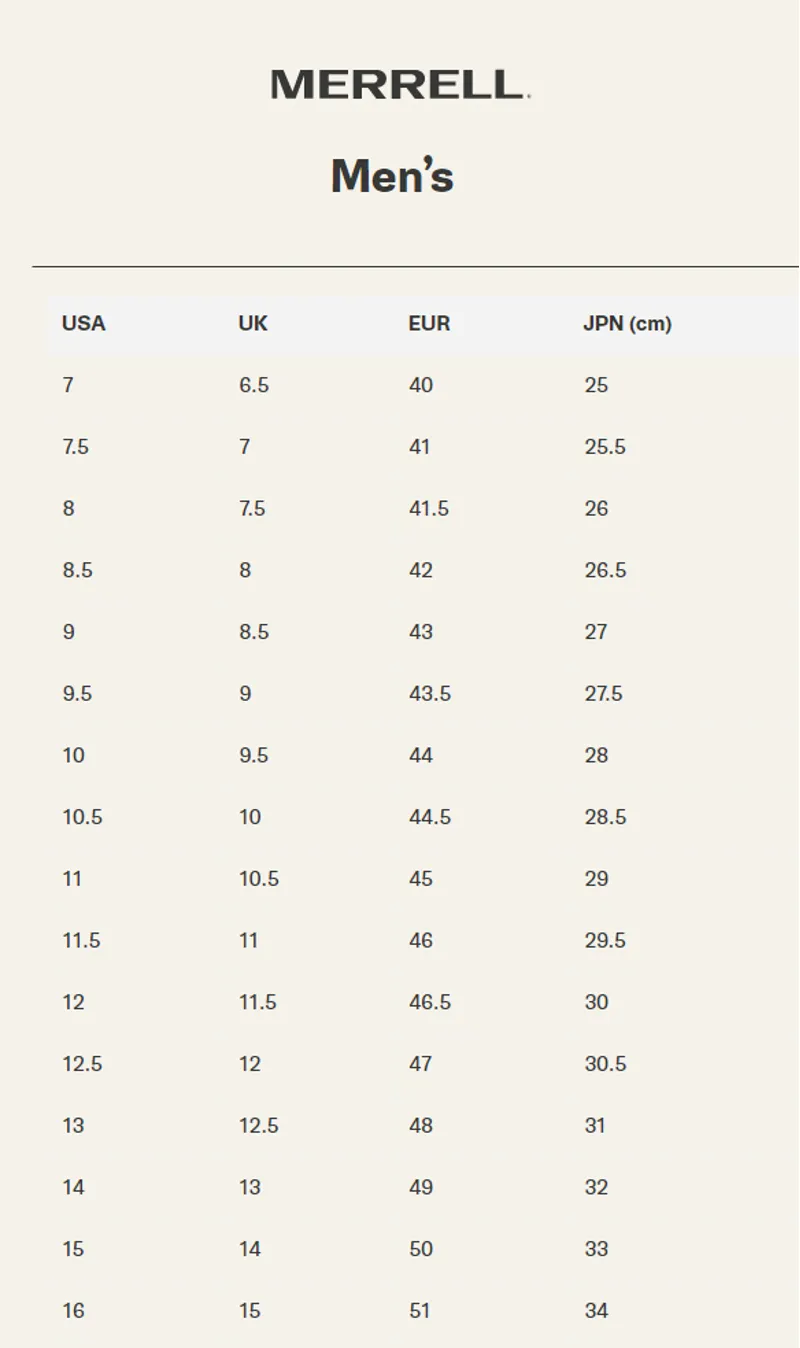
Task: Click JPN size 26.5 cell
Action: [x=605, y=570]
